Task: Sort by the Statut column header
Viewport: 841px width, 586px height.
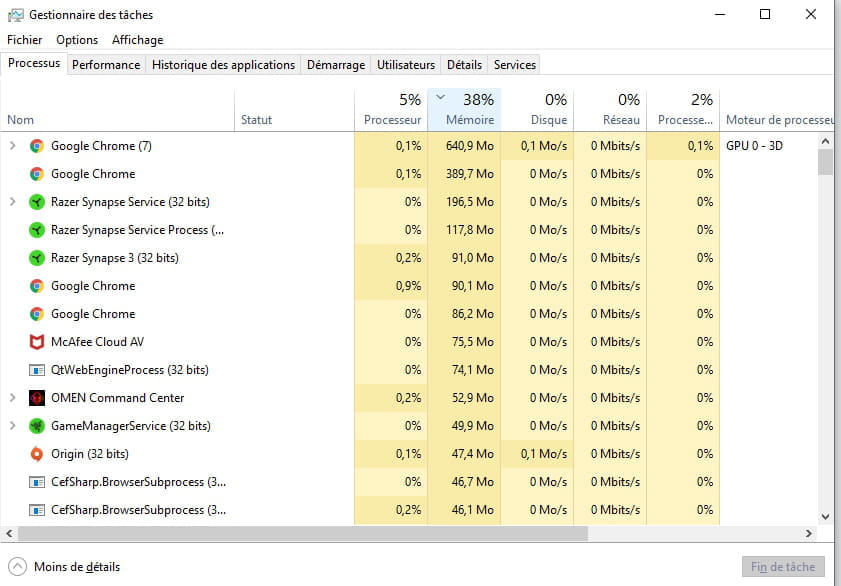Action: pyautogui.click(x=294, y=110)
